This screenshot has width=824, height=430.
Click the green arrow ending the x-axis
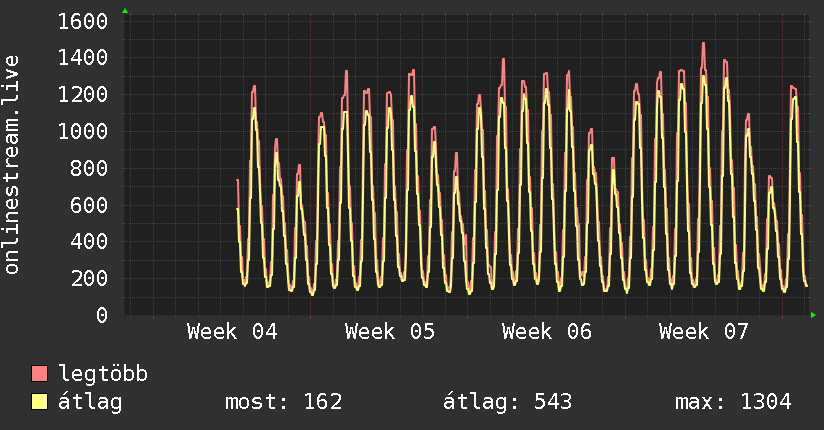pos(813,315)
